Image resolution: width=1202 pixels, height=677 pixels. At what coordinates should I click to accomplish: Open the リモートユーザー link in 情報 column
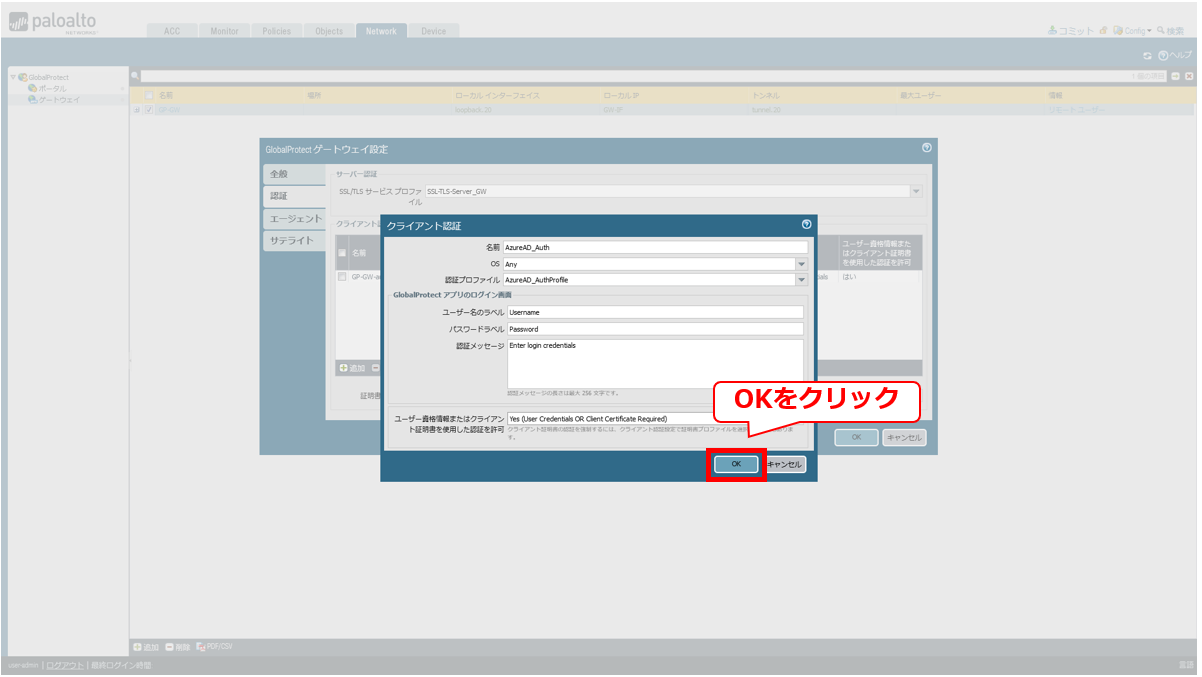click(1076, 110)
